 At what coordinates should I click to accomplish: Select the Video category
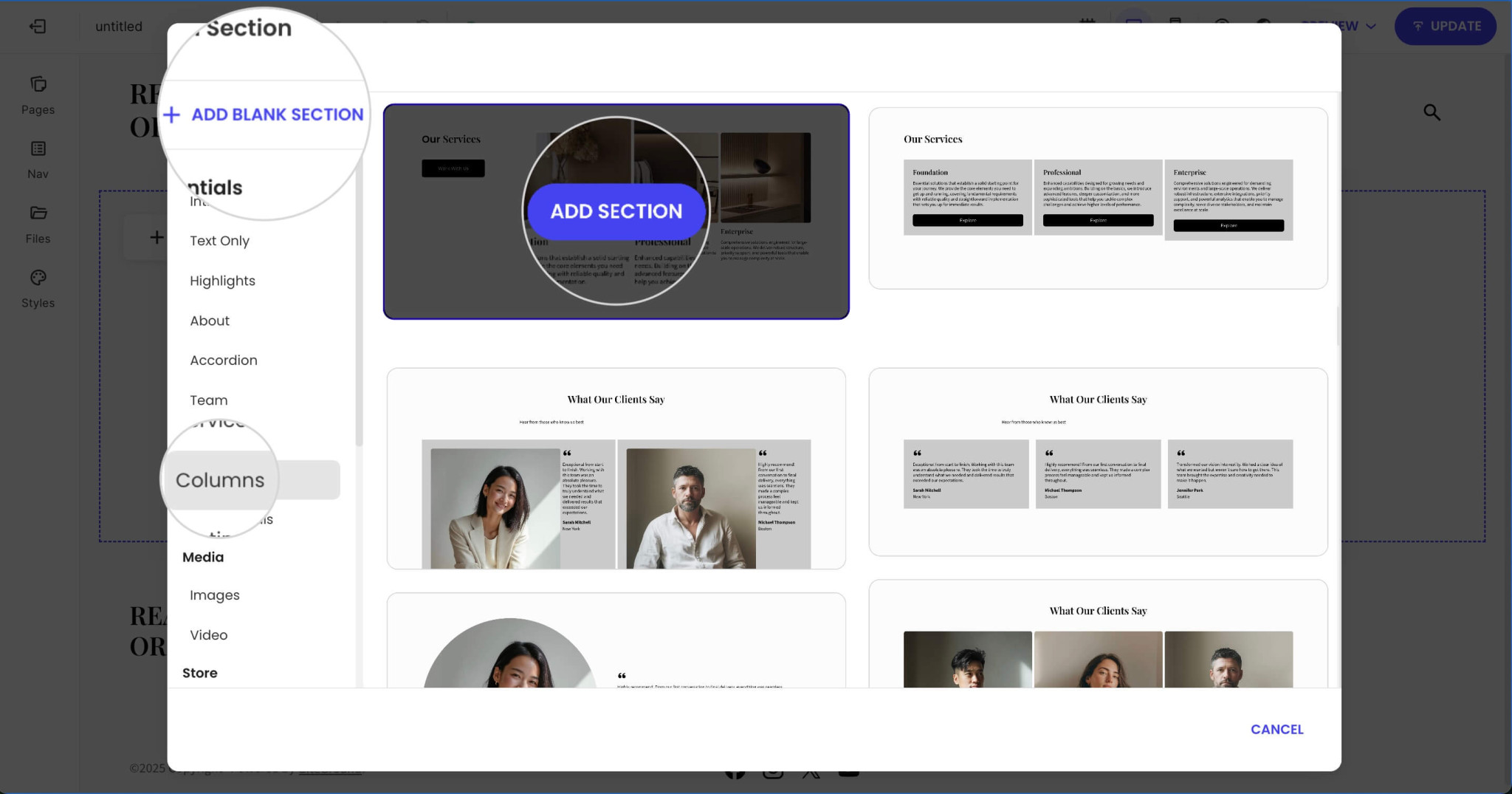pyautogui.click(x=209, y=635)
